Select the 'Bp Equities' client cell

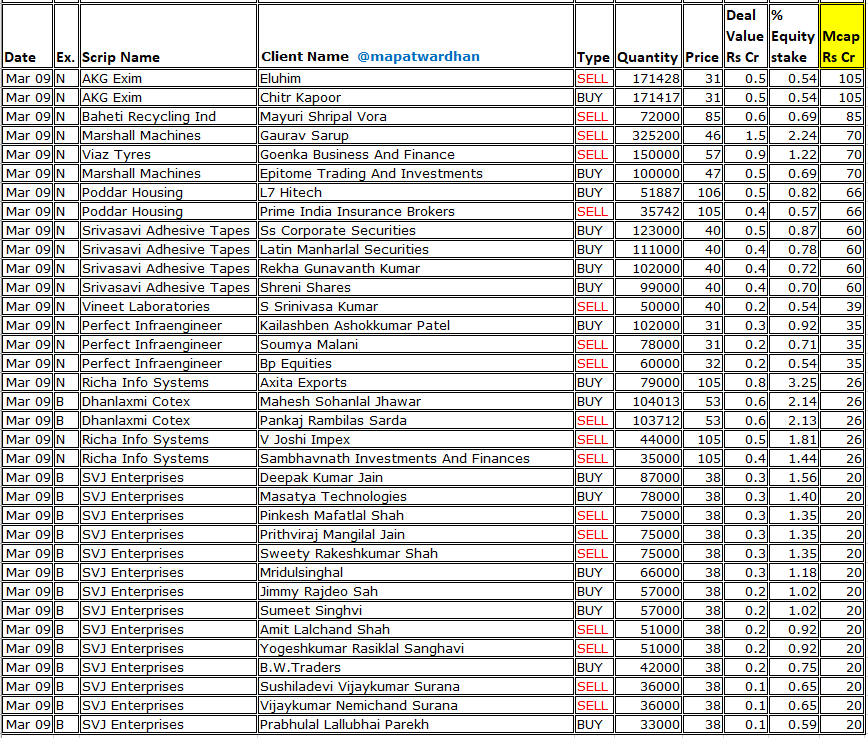click(416, 364)
